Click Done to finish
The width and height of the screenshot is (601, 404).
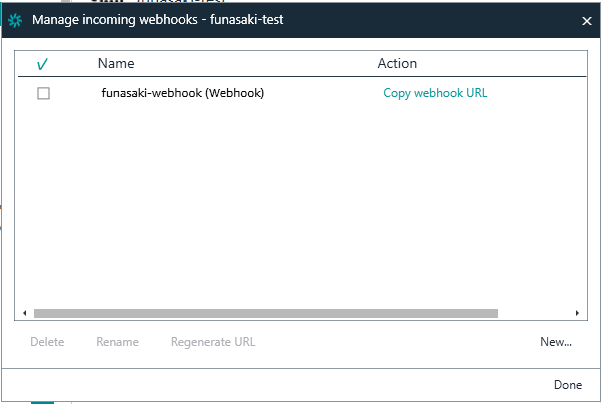568,385
